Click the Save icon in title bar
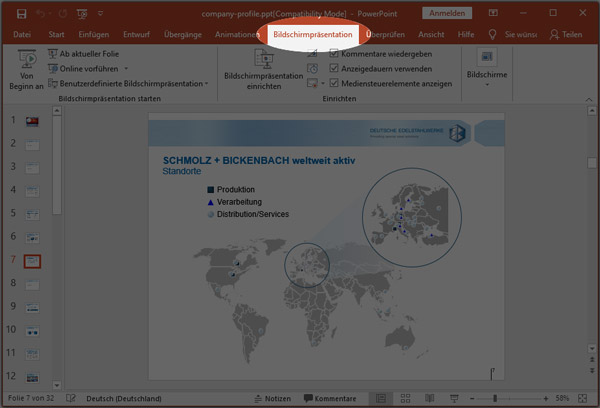Image resolution: width=600 pixels, height=408 pixels. [x=21, y=14]
